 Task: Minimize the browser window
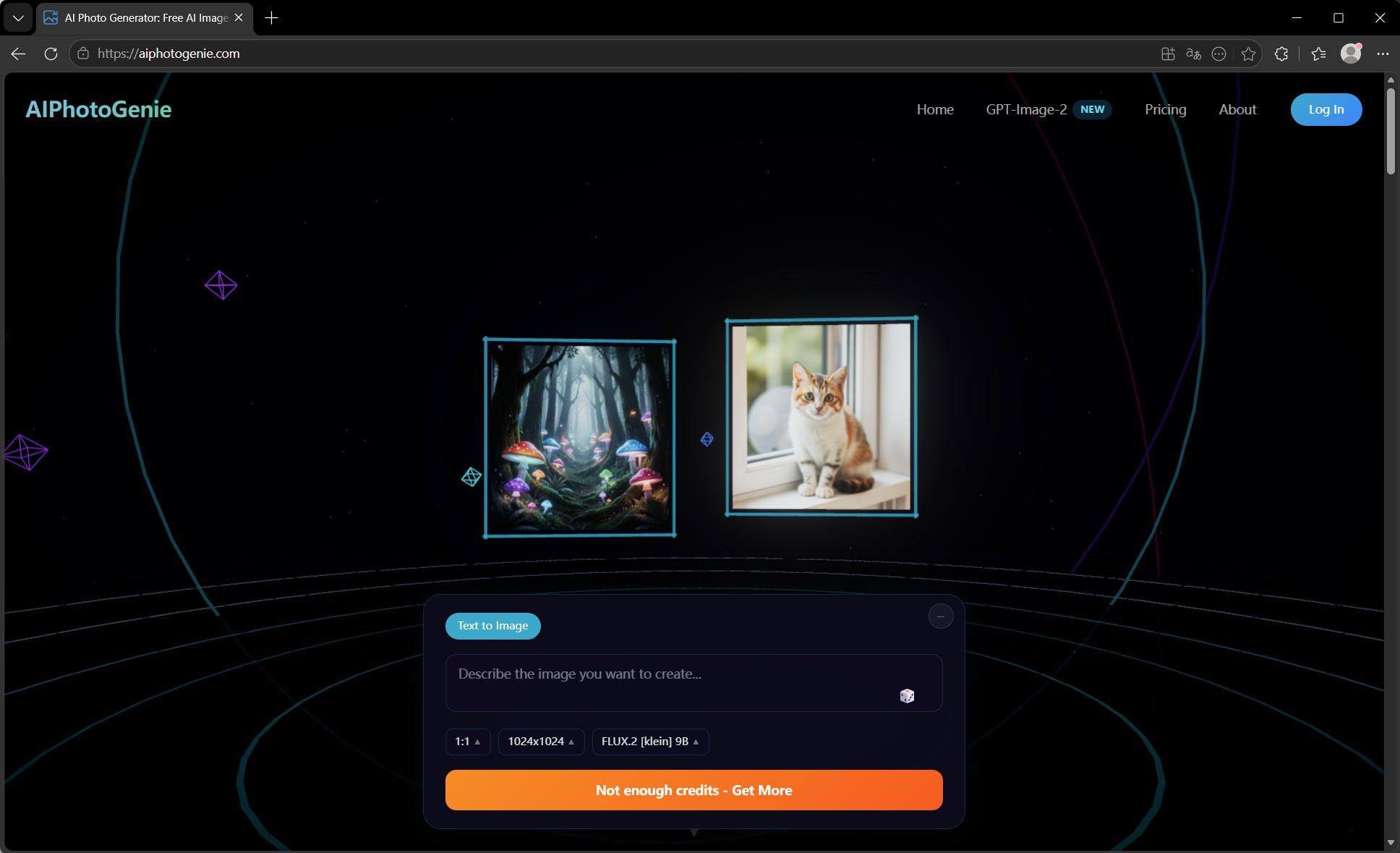point(1297,18)
